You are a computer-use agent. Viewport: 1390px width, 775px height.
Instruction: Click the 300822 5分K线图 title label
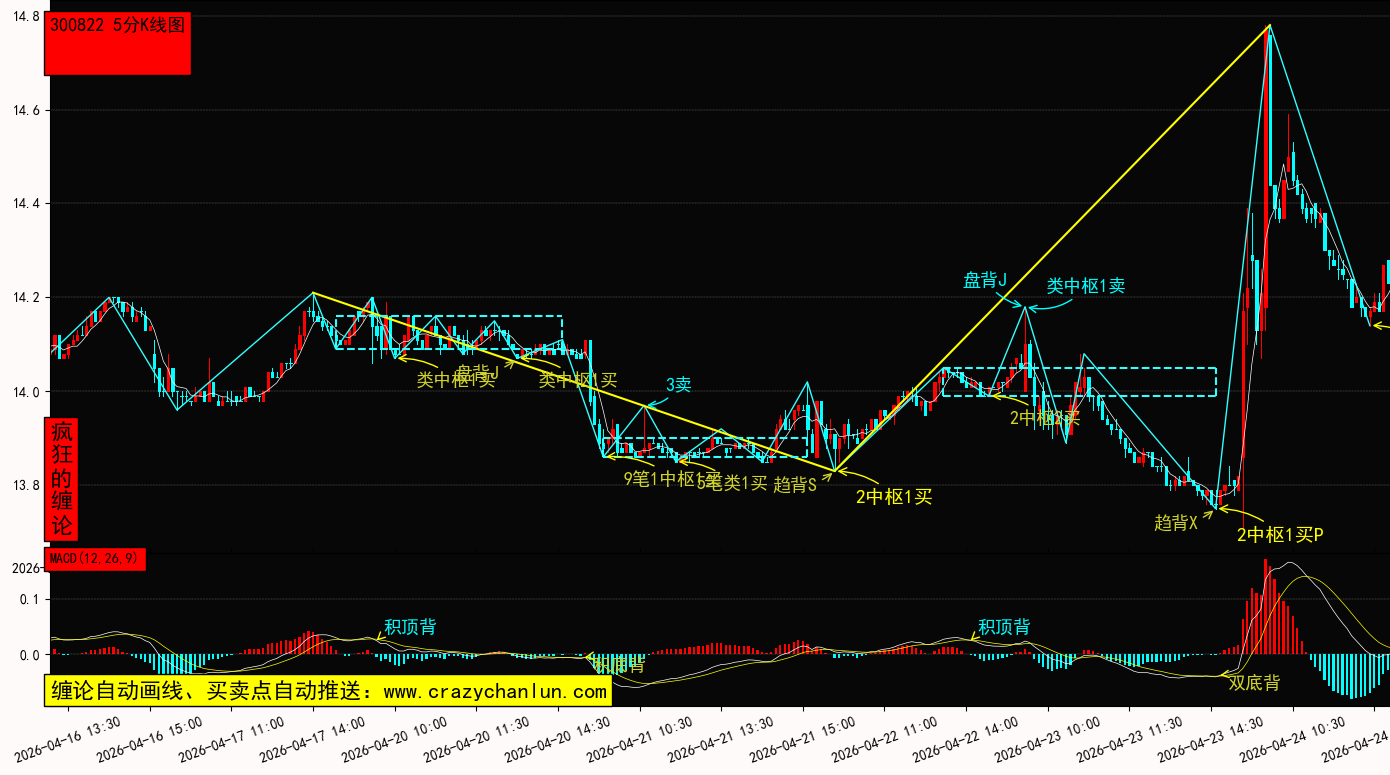tap(117, 27)
